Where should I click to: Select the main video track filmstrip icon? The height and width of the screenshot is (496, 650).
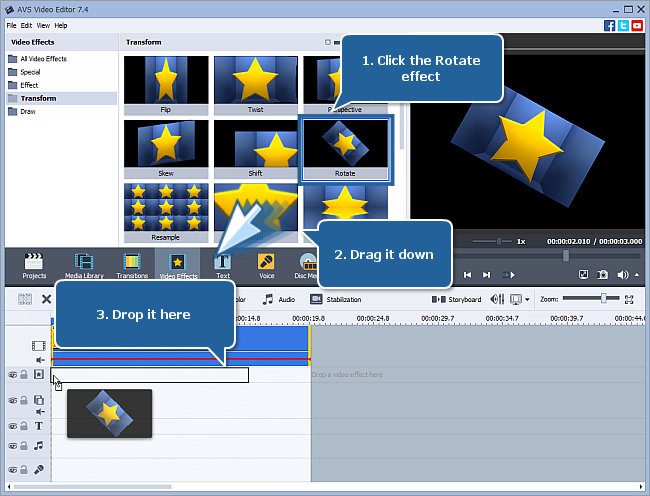tap(39, 346)
